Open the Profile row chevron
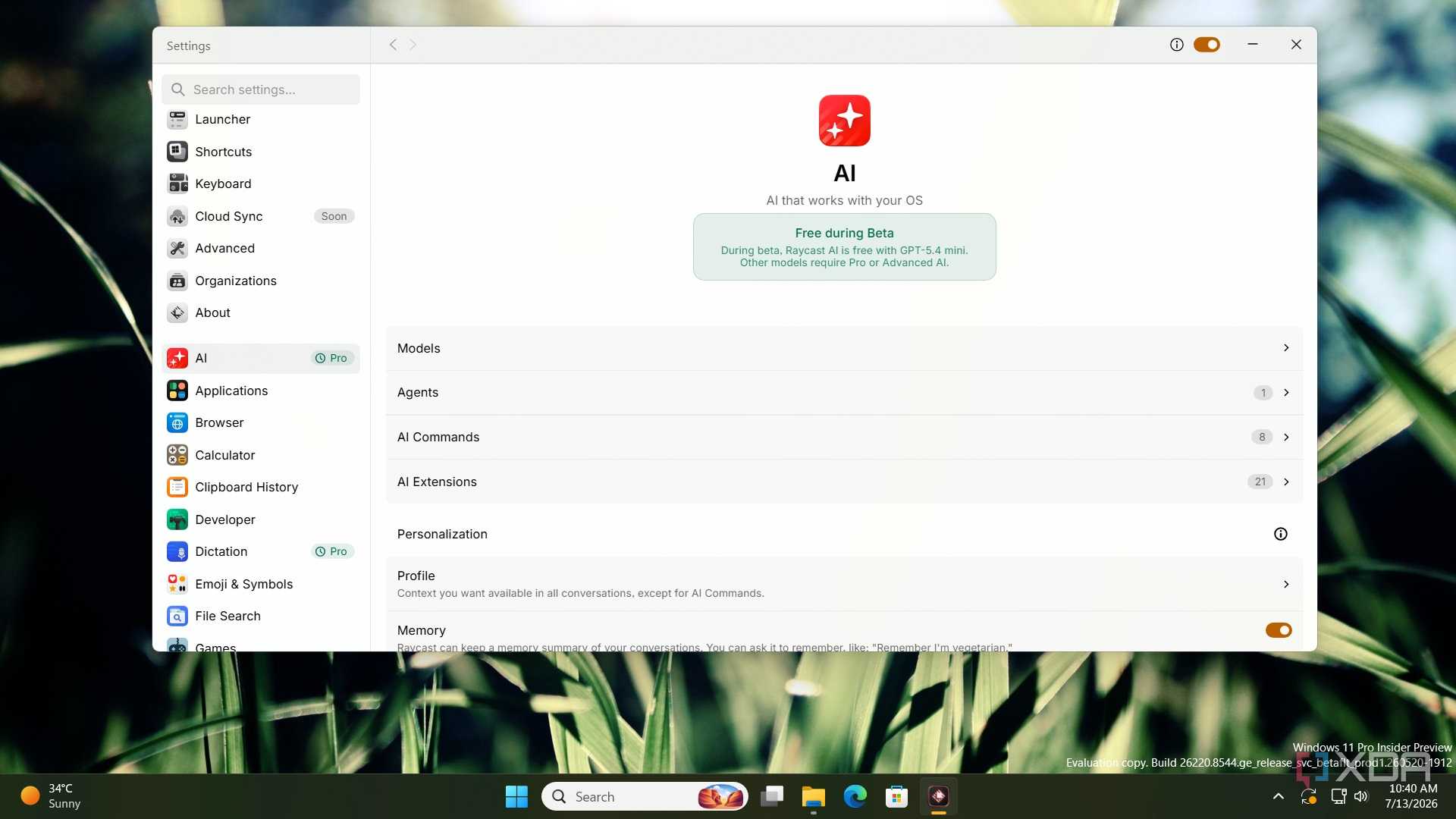 click(1286, 584)
